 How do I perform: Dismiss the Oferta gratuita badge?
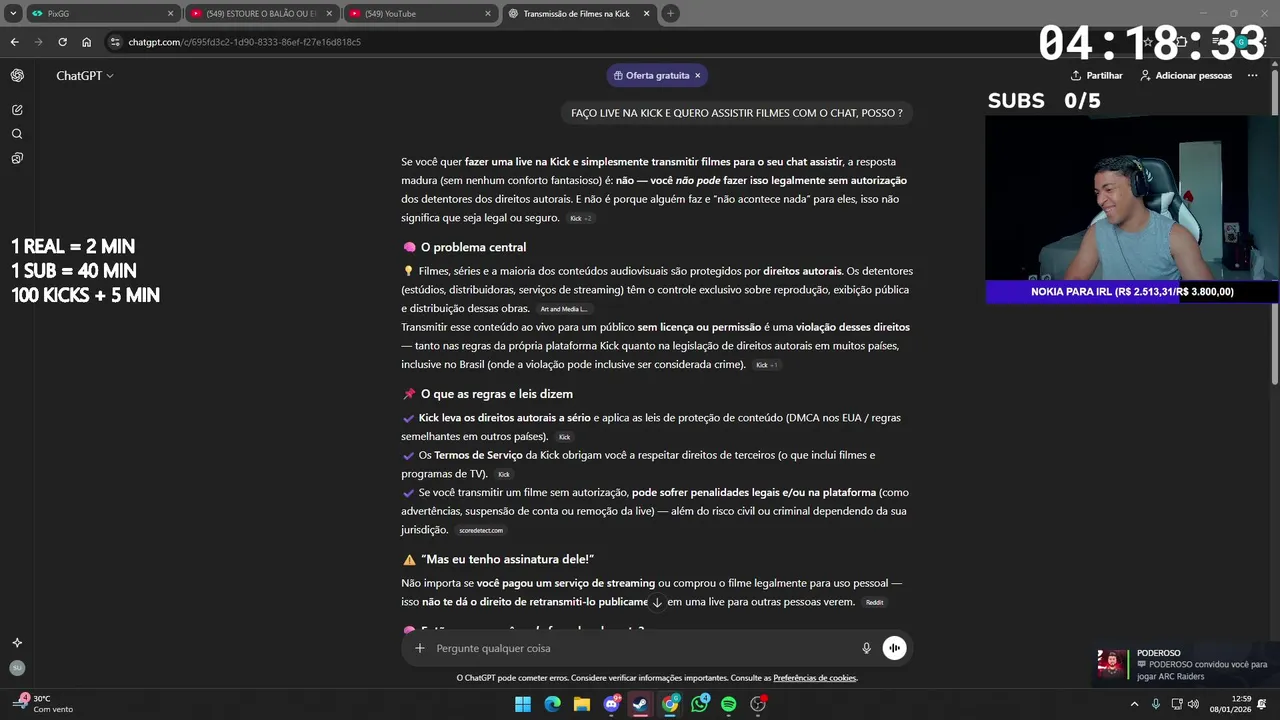[698, 75]
